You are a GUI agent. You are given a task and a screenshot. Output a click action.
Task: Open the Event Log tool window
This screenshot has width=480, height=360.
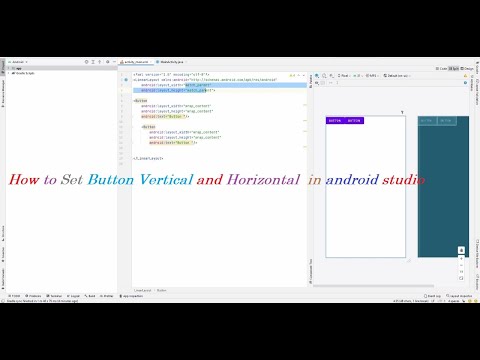click(x=432, y=296)
